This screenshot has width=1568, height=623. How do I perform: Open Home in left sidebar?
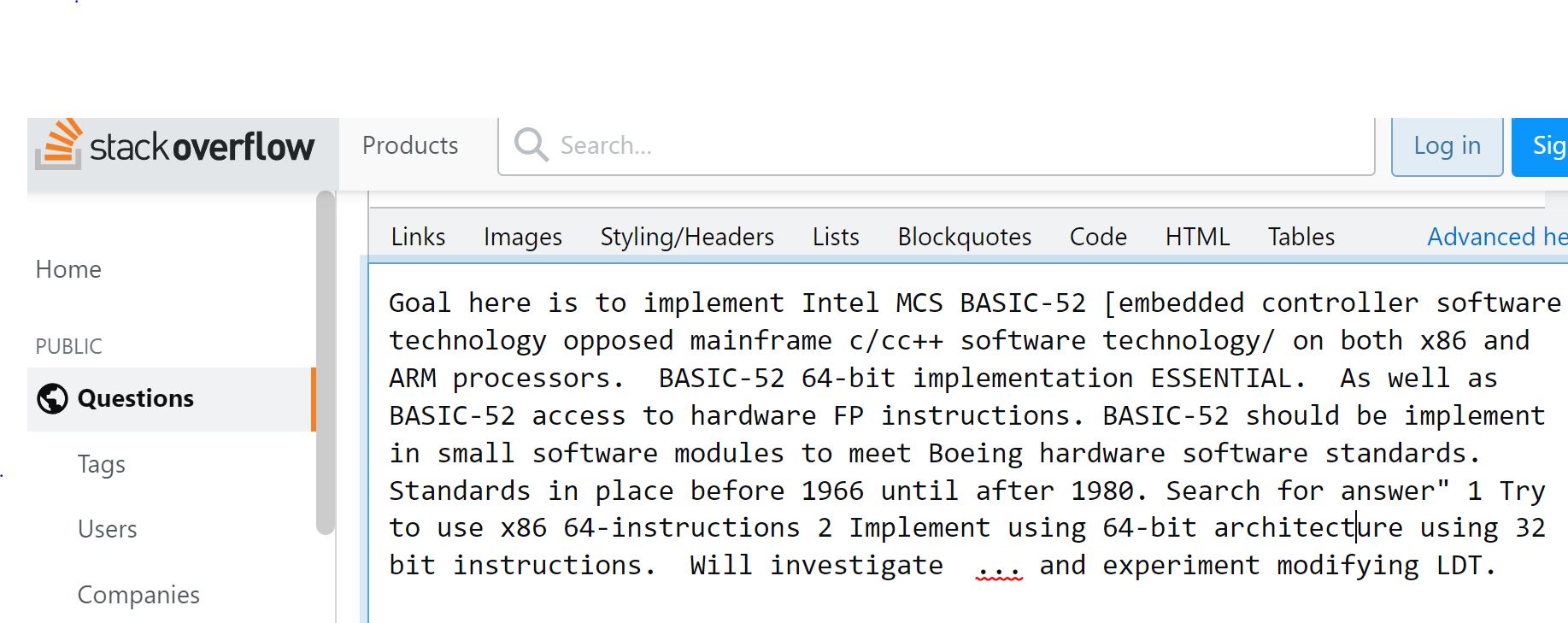click(68, 269)
